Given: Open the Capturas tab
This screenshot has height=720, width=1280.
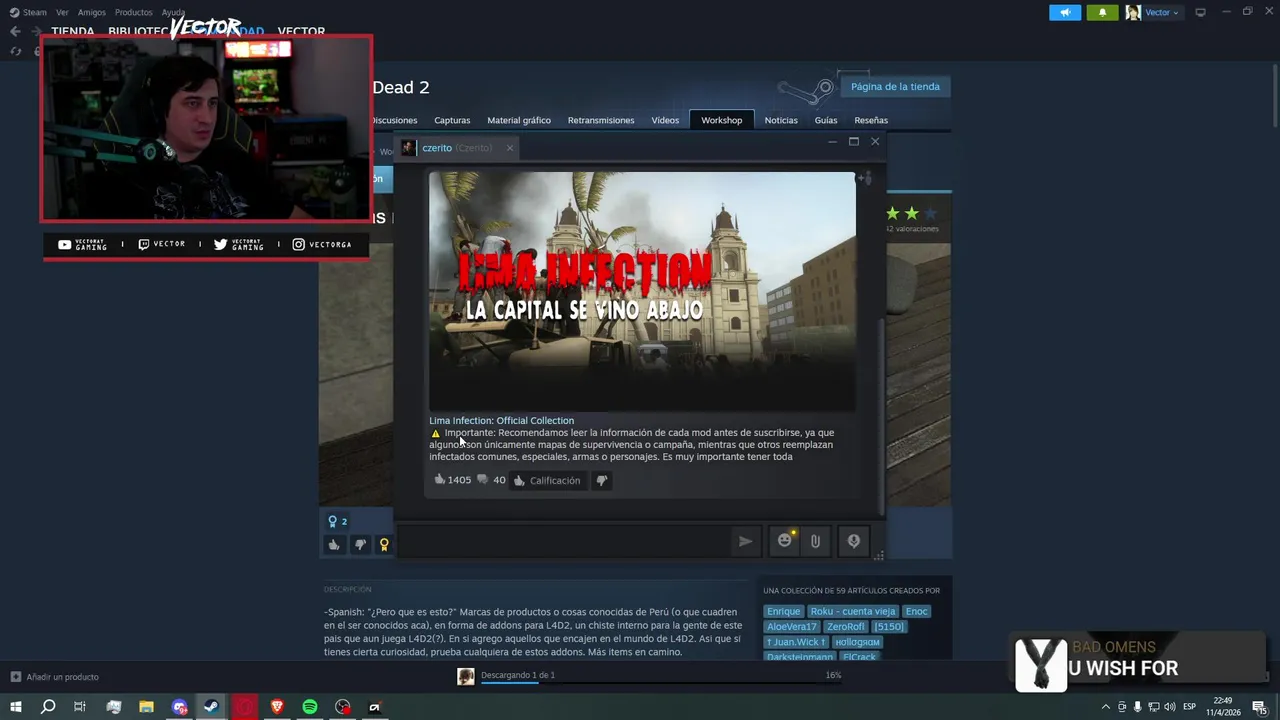Looking at the screenshot, I should (452, 120).
